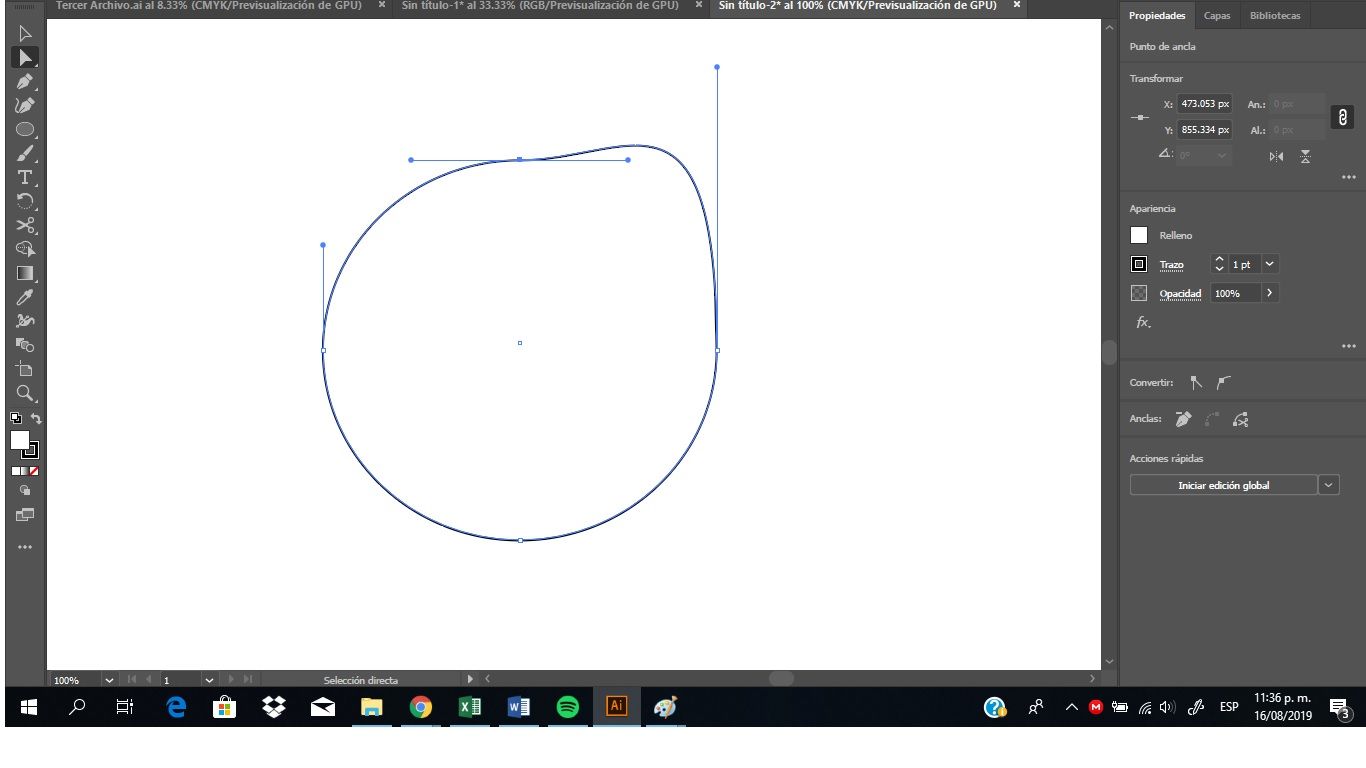The height and width of the screenshot is (768, 1366).
Task: Select the black arrow Selection tool
Action: point(25,34)
